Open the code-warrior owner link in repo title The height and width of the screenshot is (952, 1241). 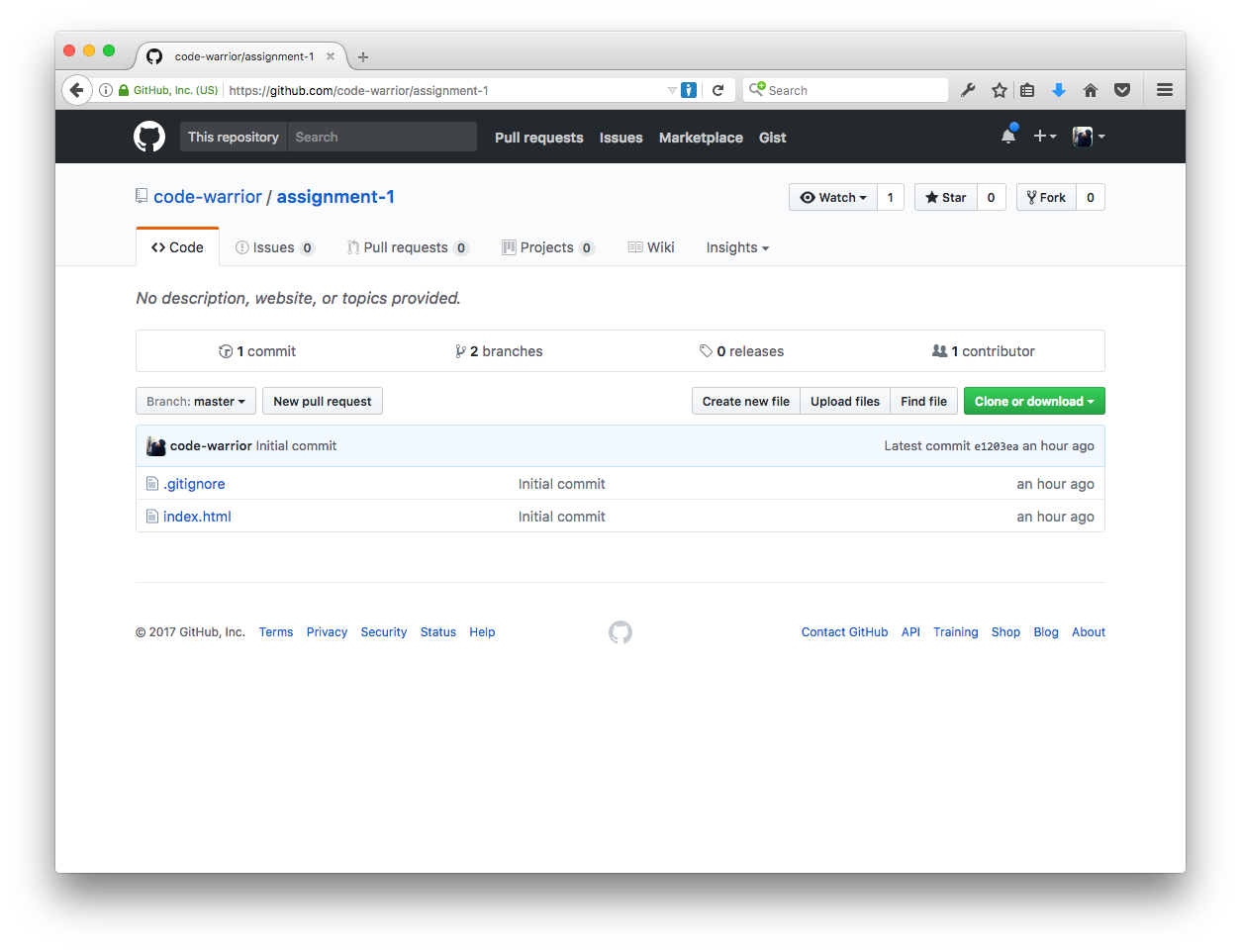point(208,197)
